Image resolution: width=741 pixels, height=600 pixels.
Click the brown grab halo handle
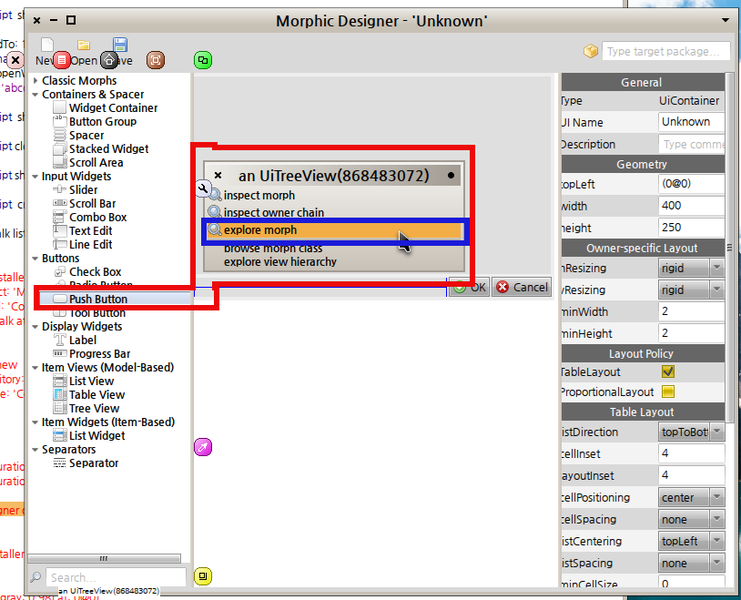tap(155, 60)
